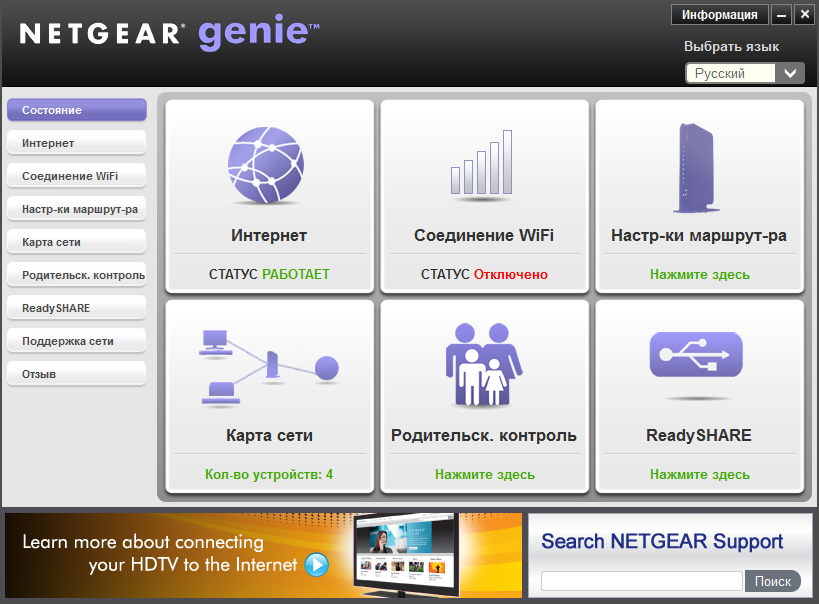Open Настр-ки маршрут-ра in the sidebar
The height and width of the screenshot is (604, 819).
click(x=77, y=209)
